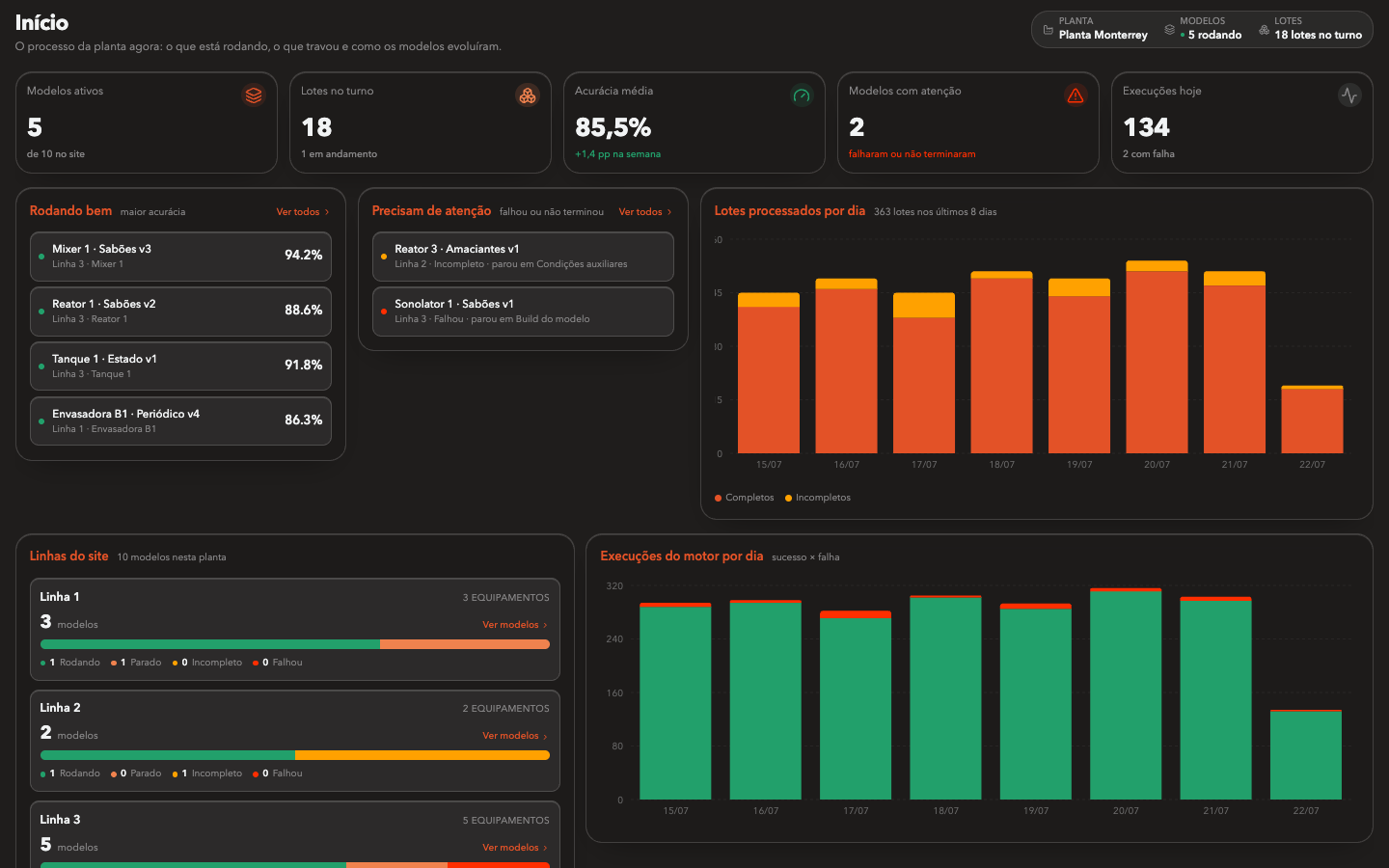Click 10 modelos nesta planta subtitle
Viewport: 1389px width, 868px height.
(x=172, y=557)
